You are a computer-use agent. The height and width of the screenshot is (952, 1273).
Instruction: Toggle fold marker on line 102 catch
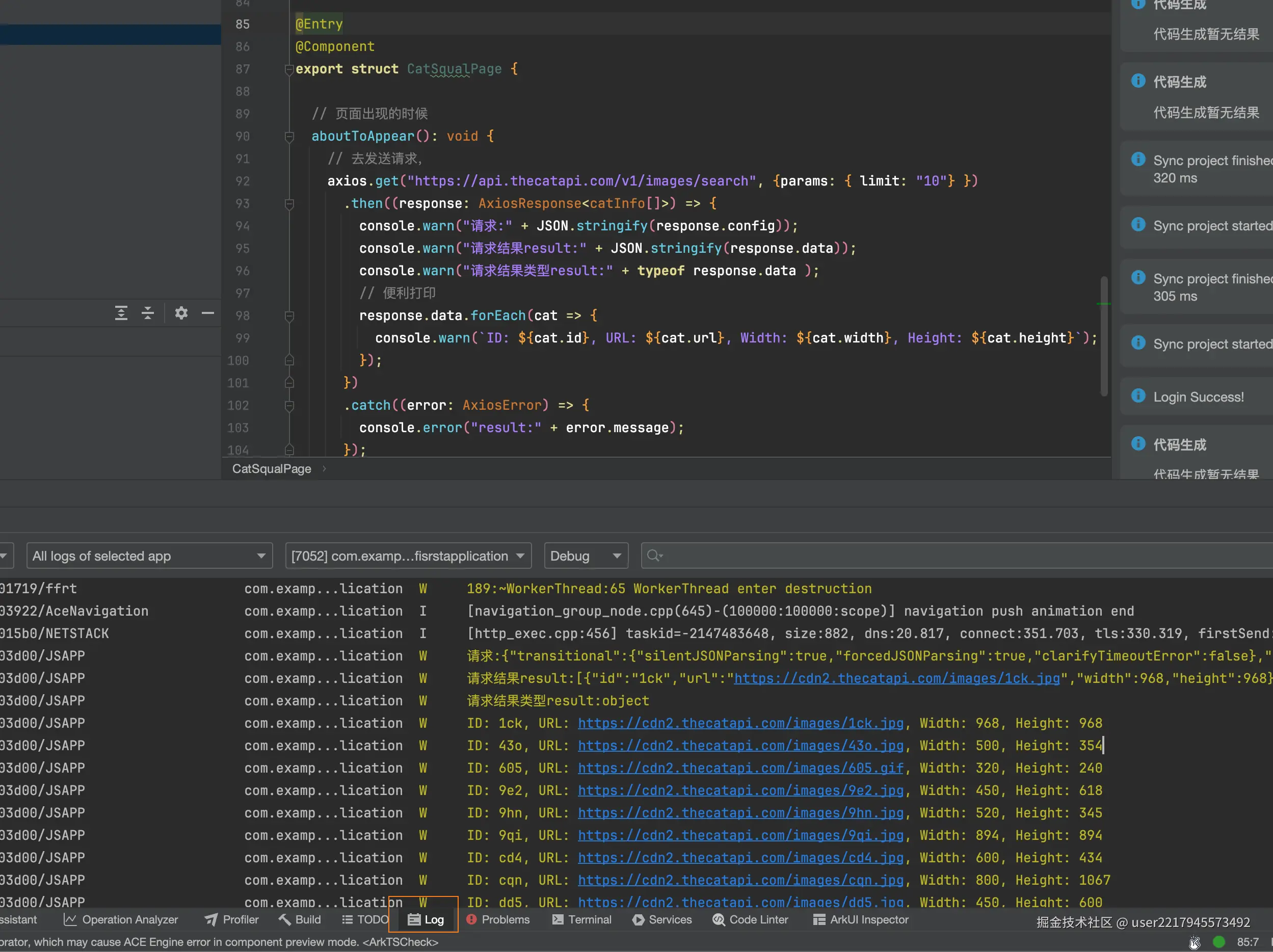point(289,406)
